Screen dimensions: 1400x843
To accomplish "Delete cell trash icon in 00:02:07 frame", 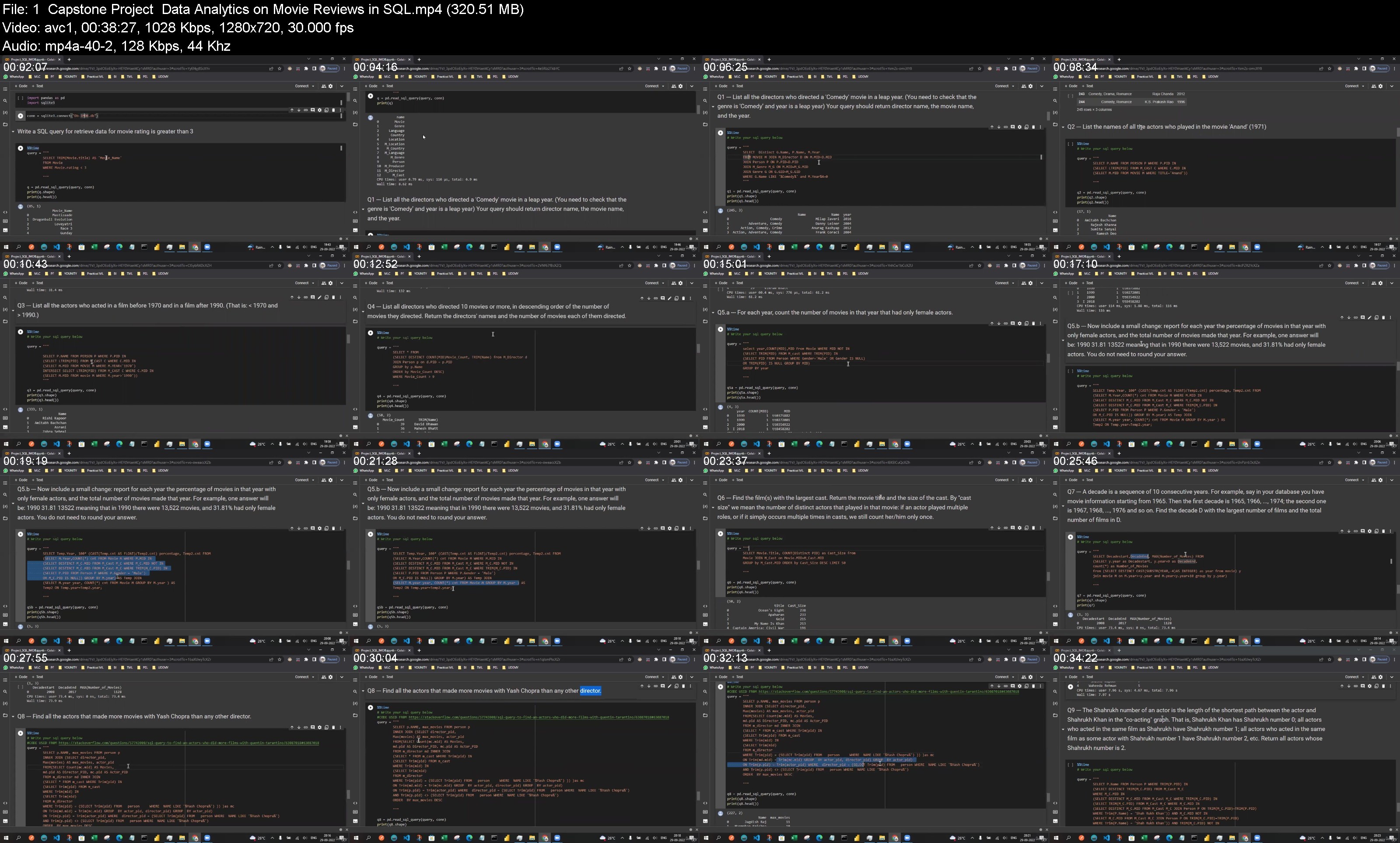I will 333,109.
